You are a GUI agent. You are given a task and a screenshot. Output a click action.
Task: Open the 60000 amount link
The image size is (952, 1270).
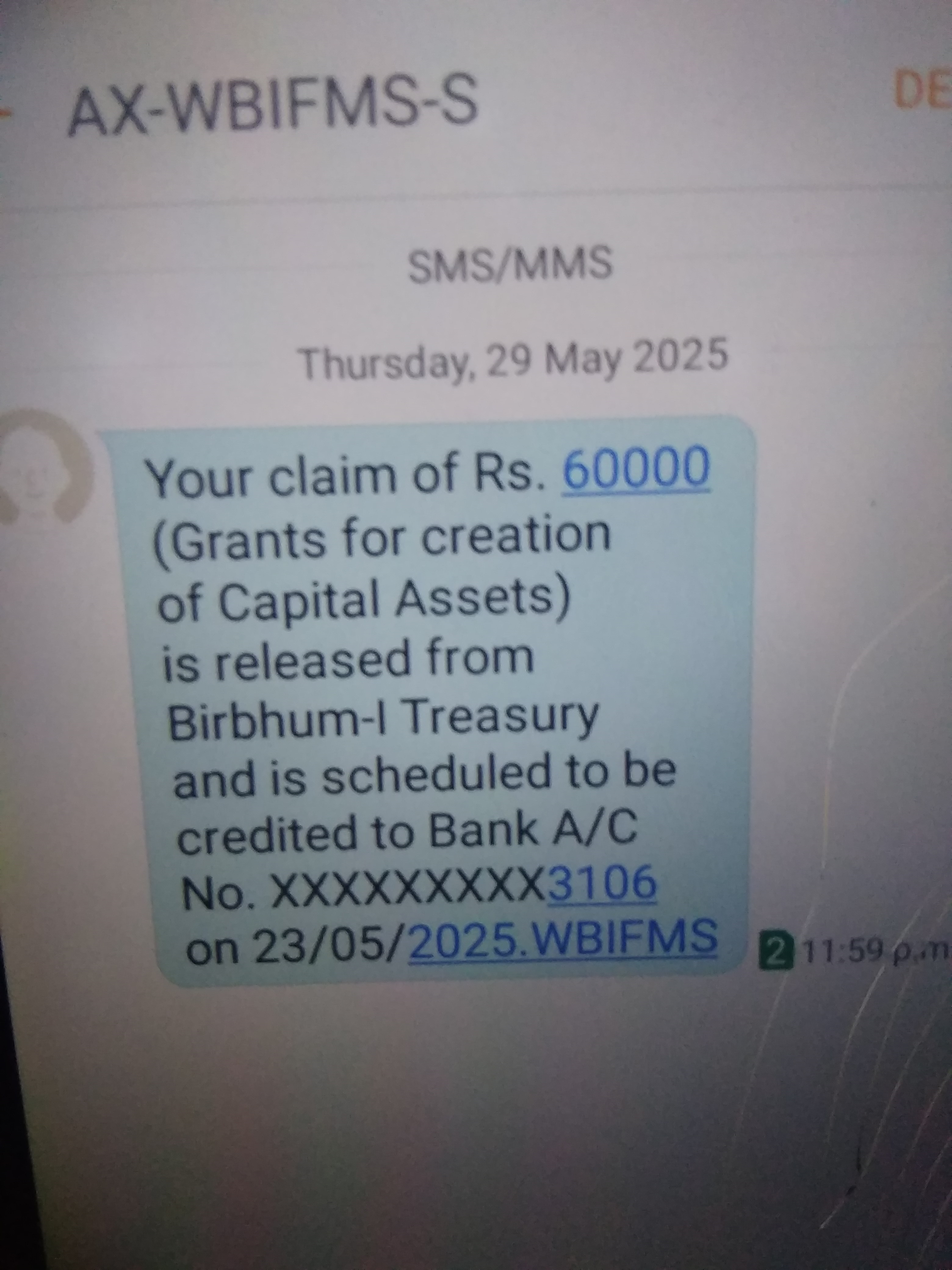(636, 469)
